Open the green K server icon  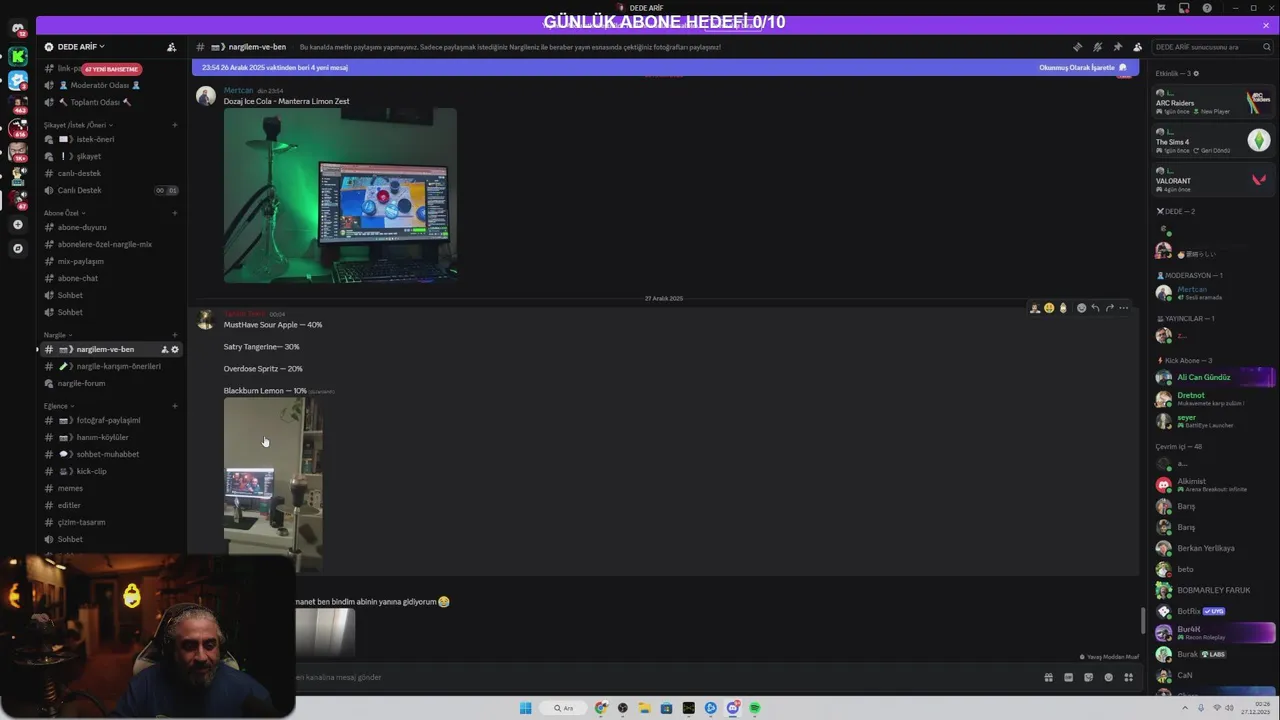(18, 57)
